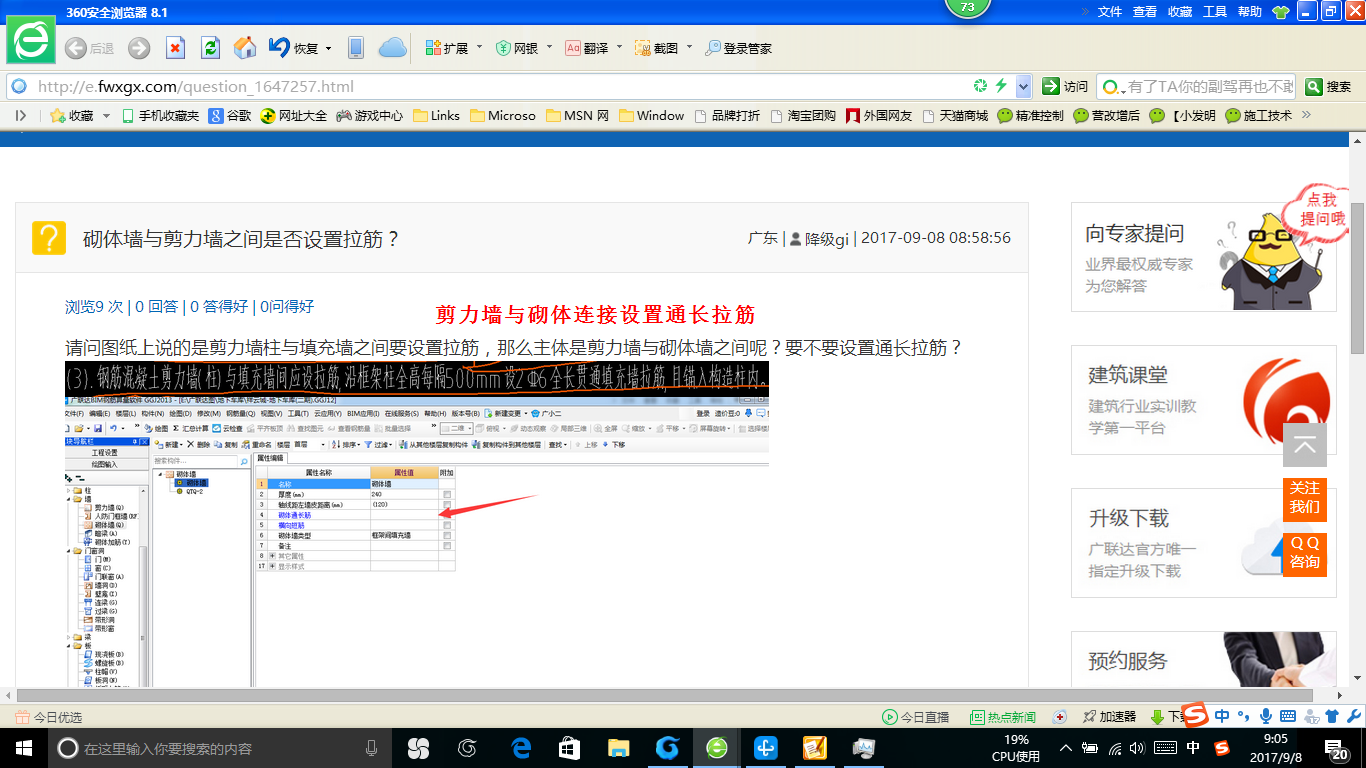Expand the 扩展 dropdown arrow

[x=479, y=47]
